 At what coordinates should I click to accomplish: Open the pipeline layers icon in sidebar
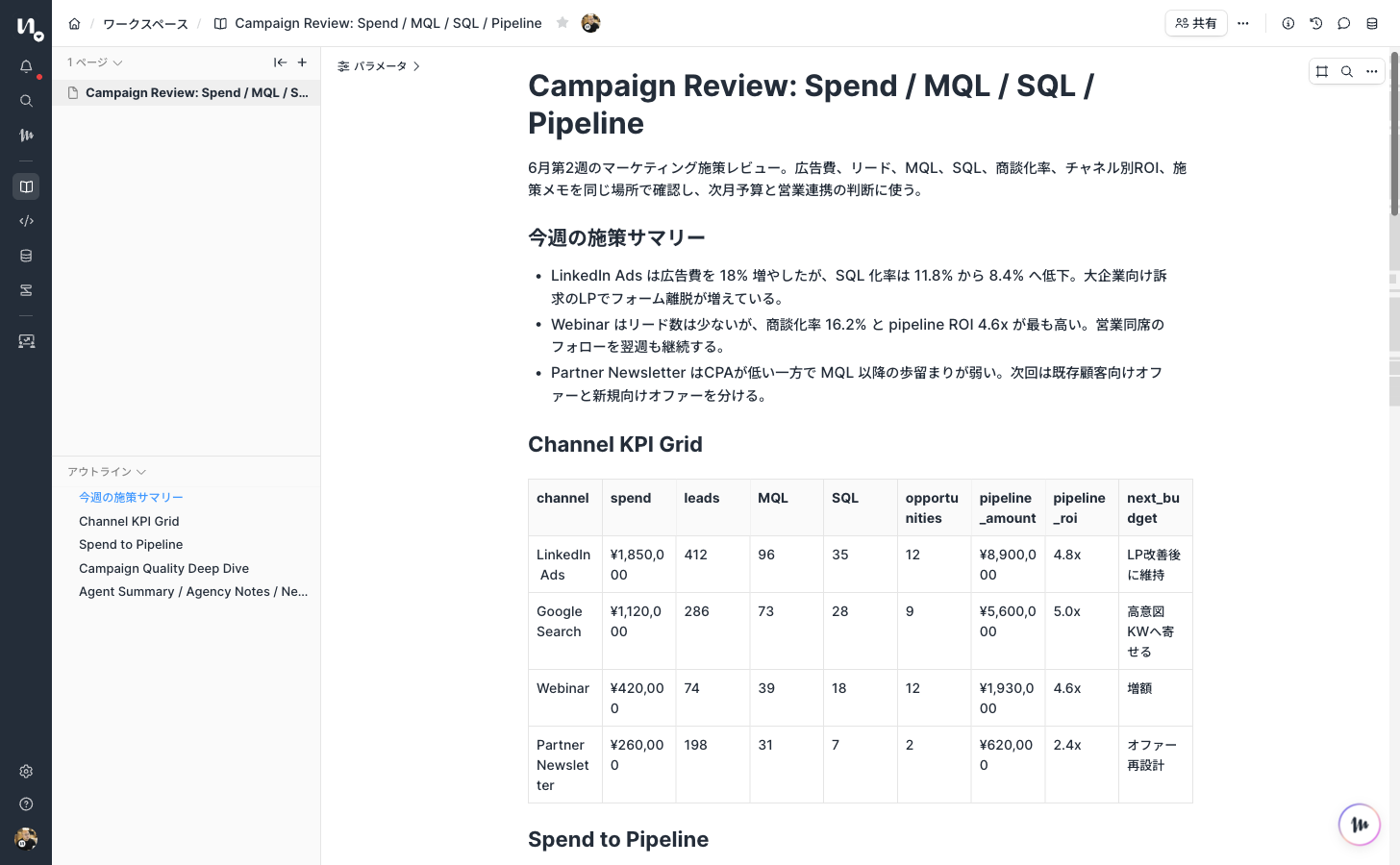[26, 290]
